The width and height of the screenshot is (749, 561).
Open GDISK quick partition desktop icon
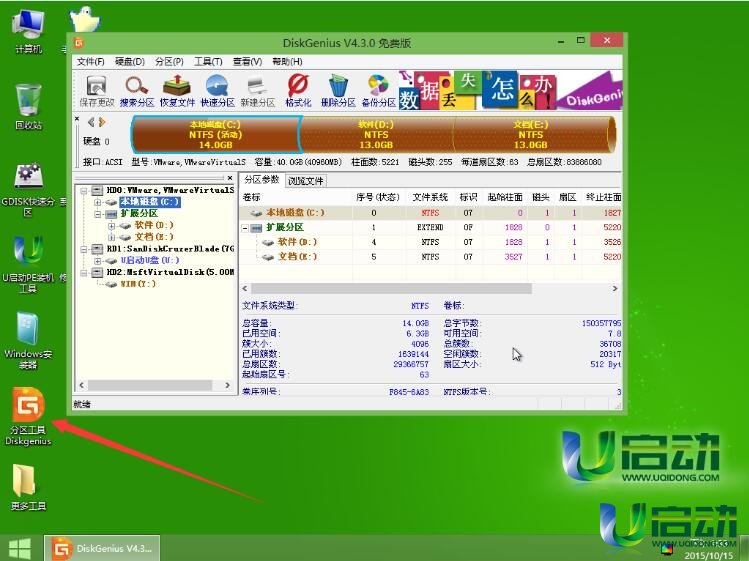coord(28,190)
